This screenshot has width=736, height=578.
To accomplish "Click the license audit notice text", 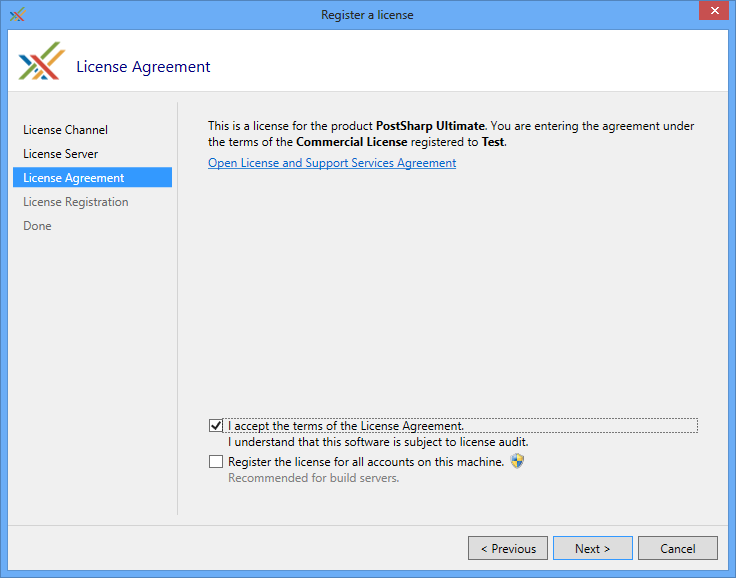I will coord(377,442).
